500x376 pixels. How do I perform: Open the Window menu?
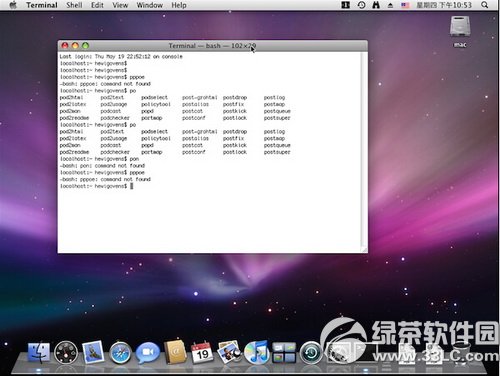click(x=150, y=5)
